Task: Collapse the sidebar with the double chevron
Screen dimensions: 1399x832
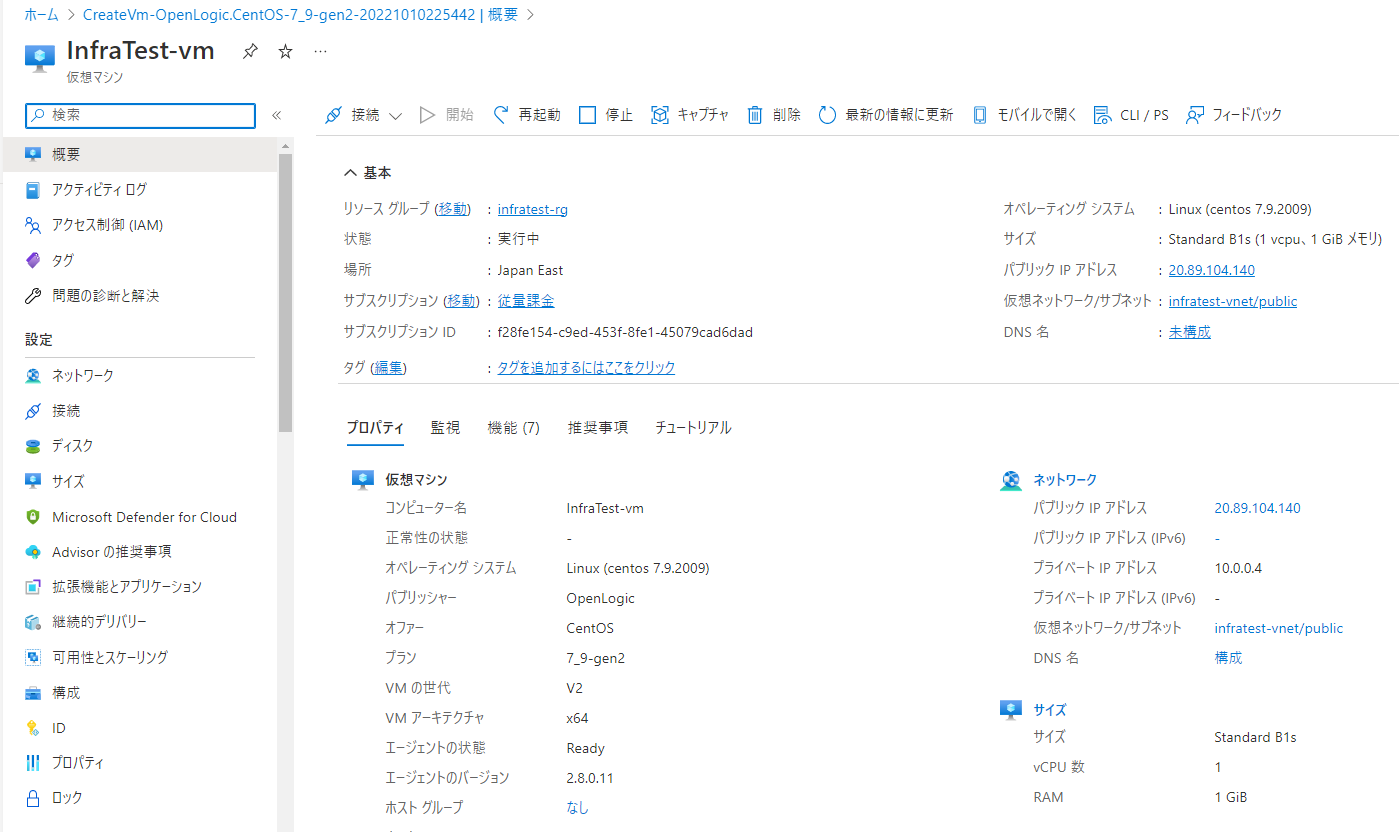Action: click(x=277, y=115)
